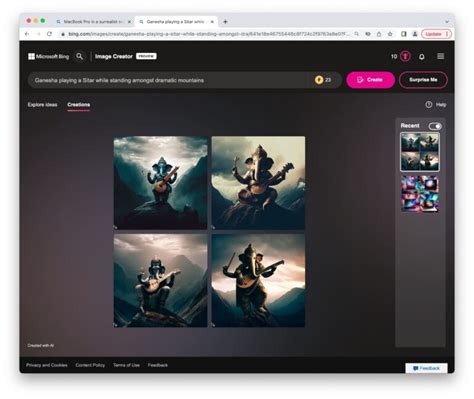Click the Microsoft Bing logo
This screenshot has width=474, height=399.
pos(49,56)
